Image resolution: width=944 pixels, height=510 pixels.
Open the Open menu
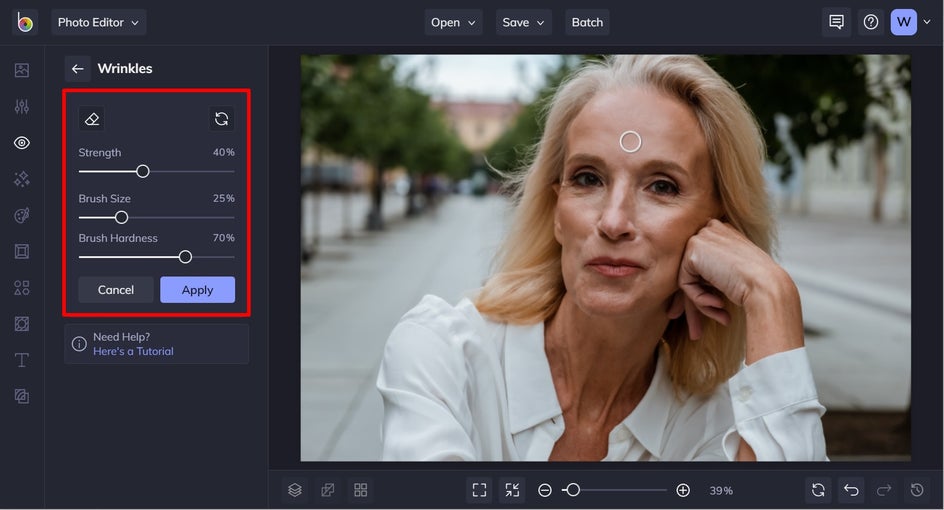pyautogui.click(x=453, y=22)
